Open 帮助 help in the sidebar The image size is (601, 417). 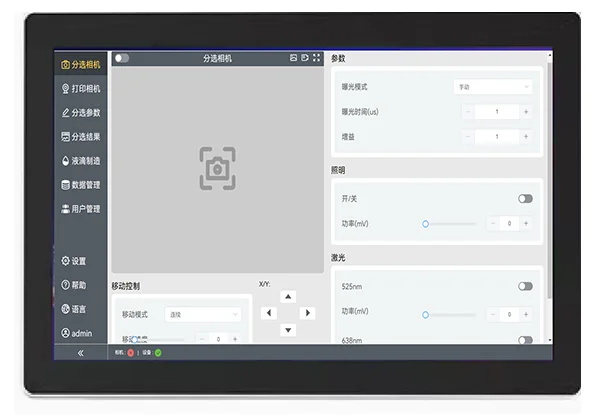(75, 285)
